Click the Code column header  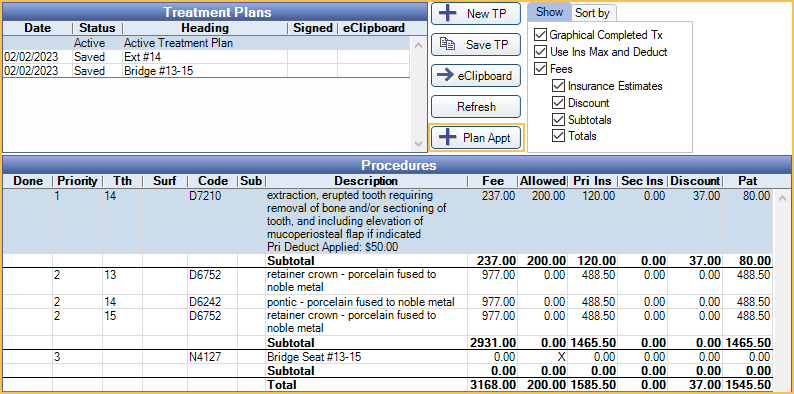213,181
